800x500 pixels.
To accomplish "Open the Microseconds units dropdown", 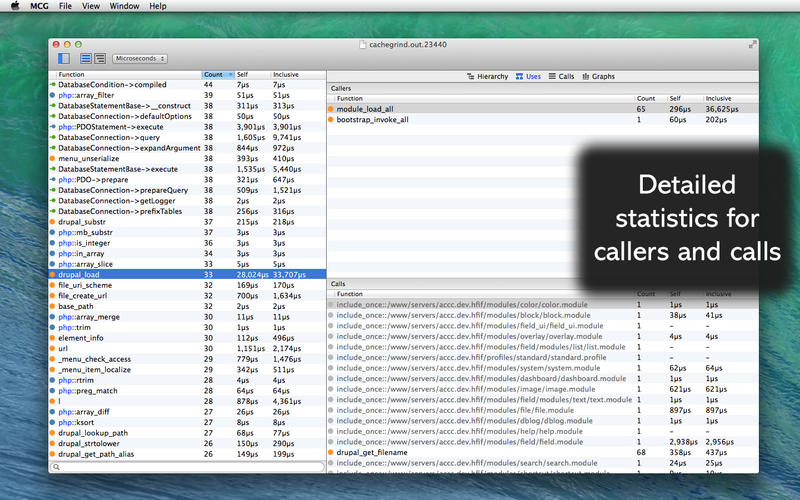I will coord(140,59).
